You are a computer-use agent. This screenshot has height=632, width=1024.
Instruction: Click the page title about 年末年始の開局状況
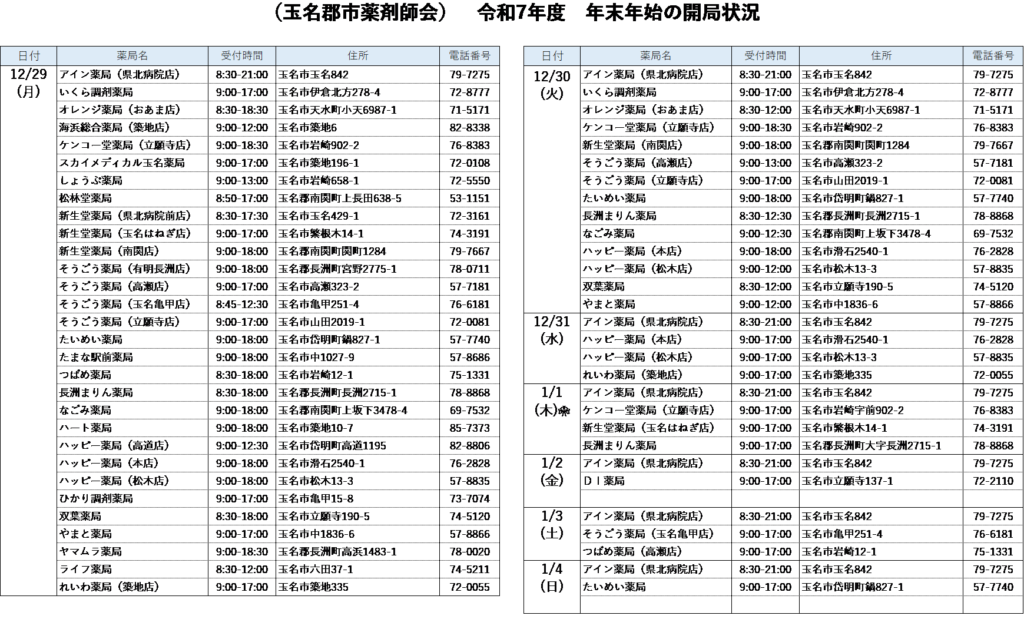(512, 16)
